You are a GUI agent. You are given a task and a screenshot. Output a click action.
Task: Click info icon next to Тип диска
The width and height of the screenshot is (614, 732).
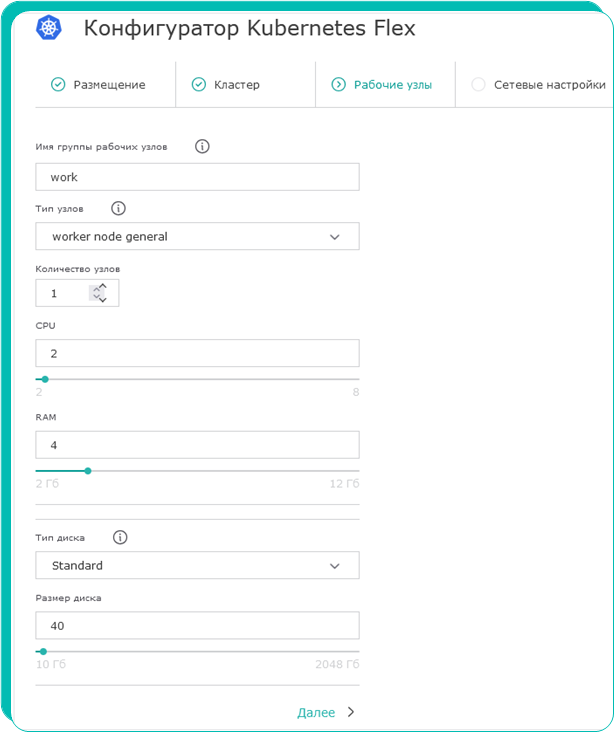tap(120, 537)
